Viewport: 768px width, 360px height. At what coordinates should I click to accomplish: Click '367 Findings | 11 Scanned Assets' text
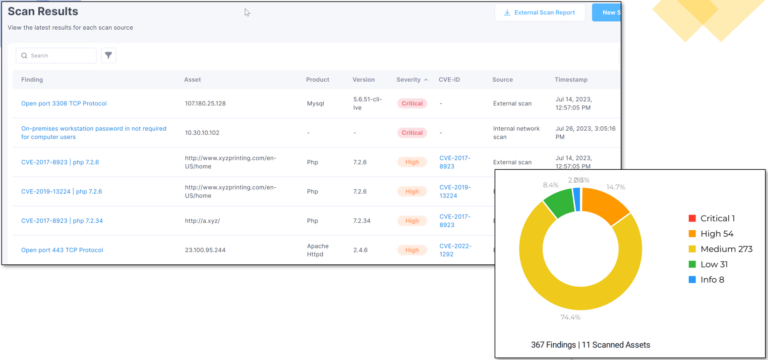(x=591, y=345)
